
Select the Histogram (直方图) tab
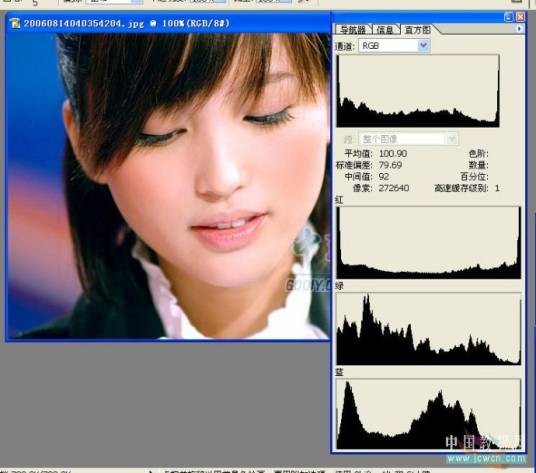pos(417,30)
